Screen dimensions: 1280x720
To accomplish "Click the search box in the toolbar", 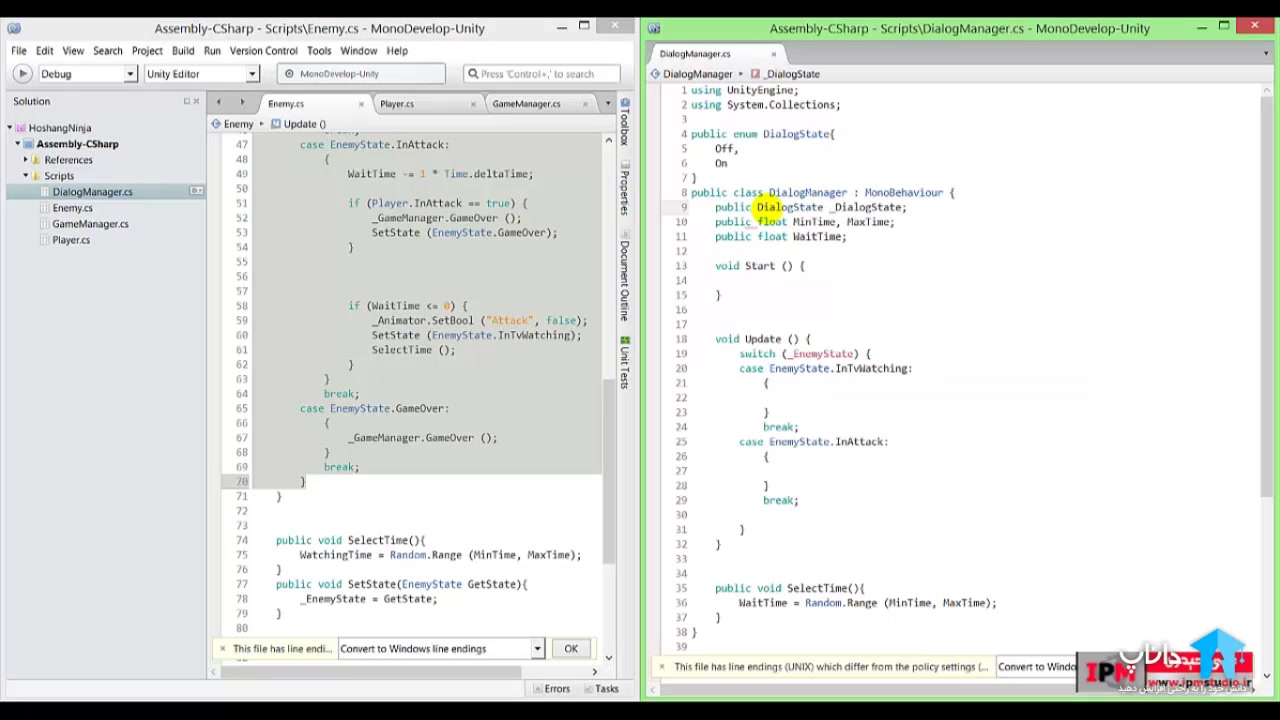I will click(x=542, y=74).
